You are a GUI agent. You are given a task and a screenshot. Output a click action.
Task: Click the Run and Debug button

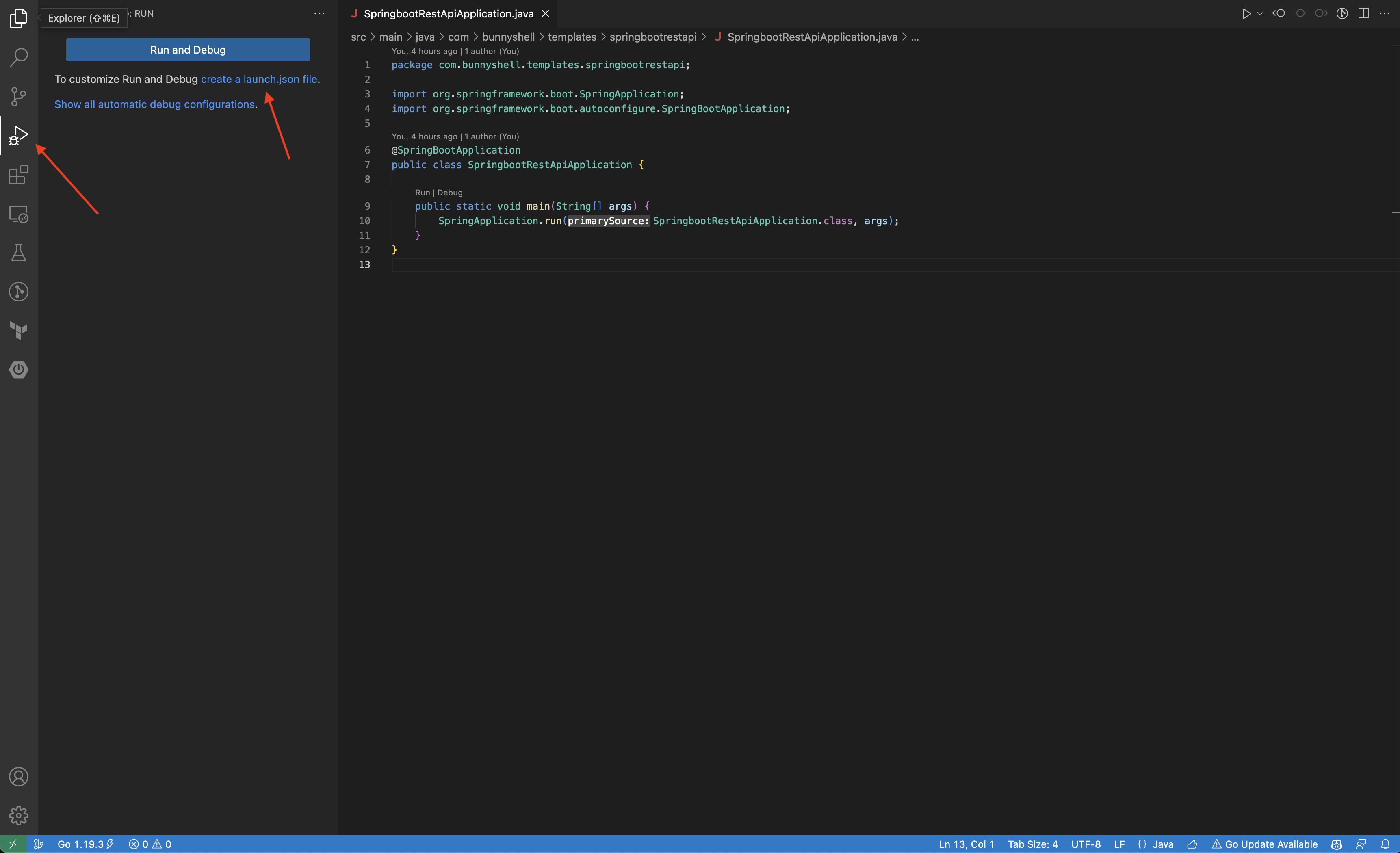tap(188, 50)
